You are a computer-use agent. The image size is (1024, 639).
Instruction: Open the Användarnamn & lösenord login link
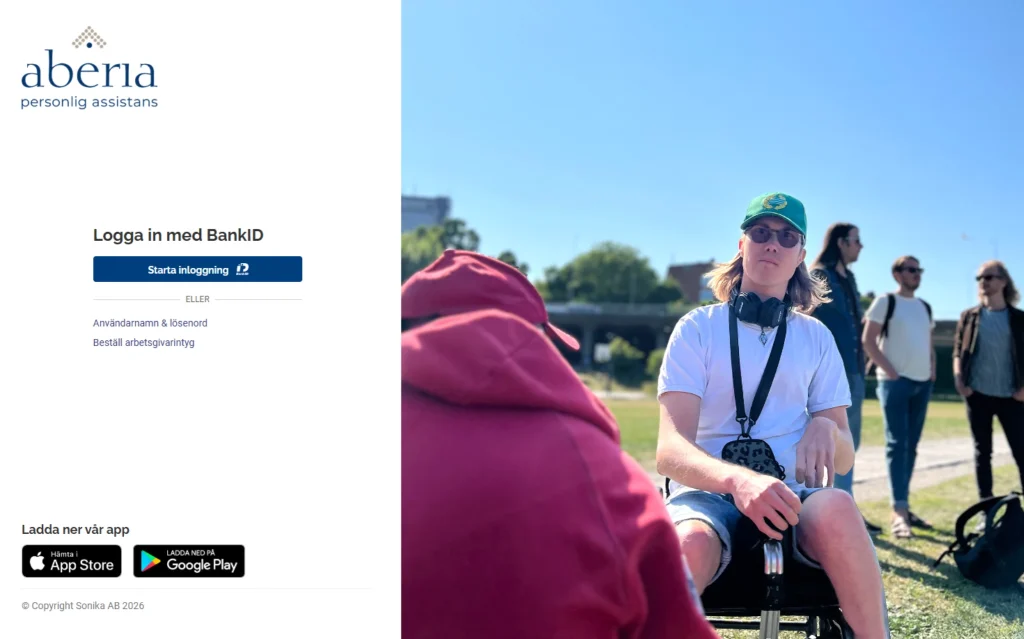[150, 323]
